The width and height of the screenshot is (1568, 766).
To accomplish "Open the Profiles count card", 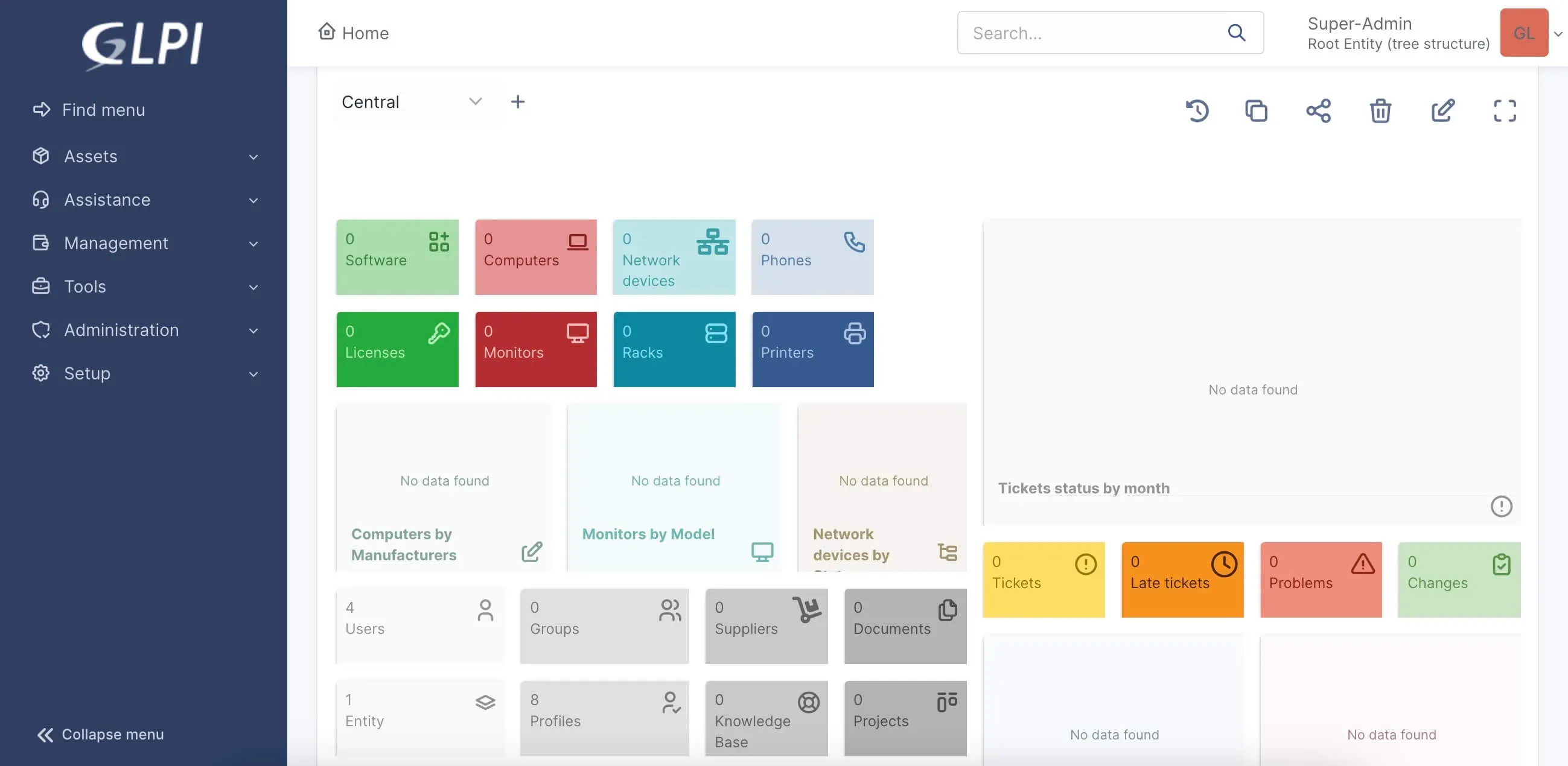I will (x=604, y=718).
